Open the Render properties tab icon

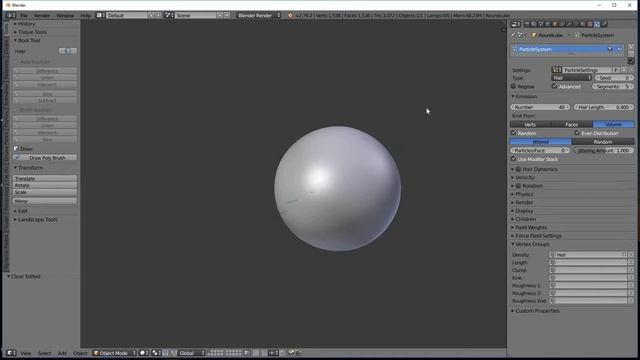(x=527, y=24)
